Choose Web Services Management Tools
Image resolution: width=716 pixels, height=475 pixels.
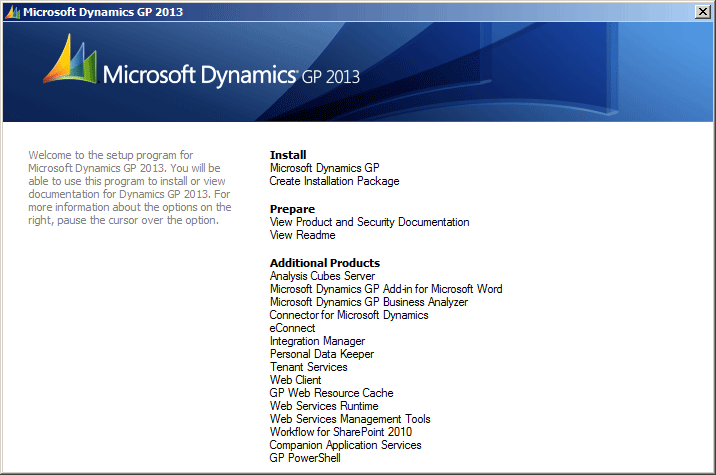tap(350, 419)
